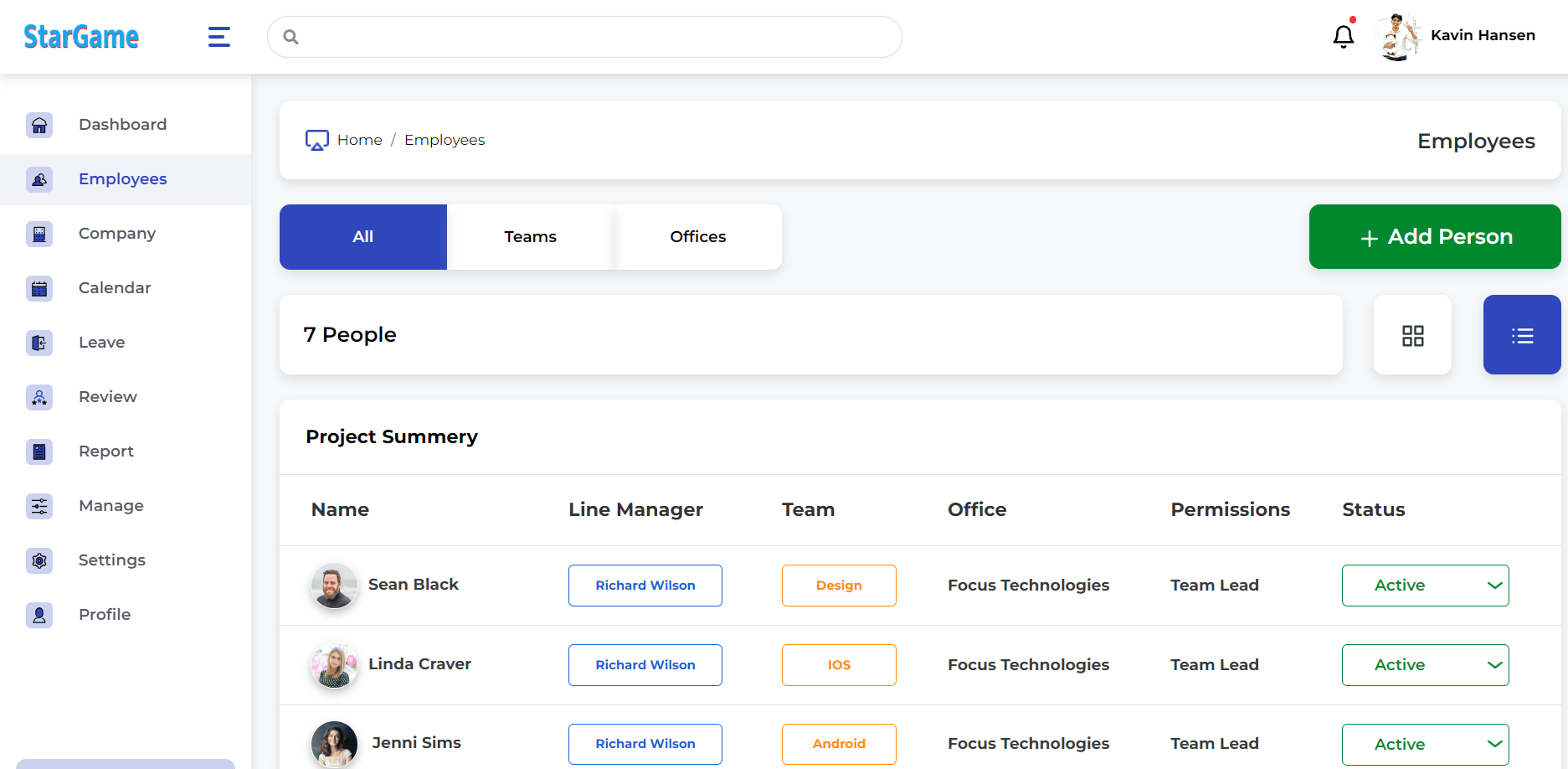The width and height of the screenshot is (1568, 769).
Task: Select the Offices tab
Action: (x=697, y=237)
